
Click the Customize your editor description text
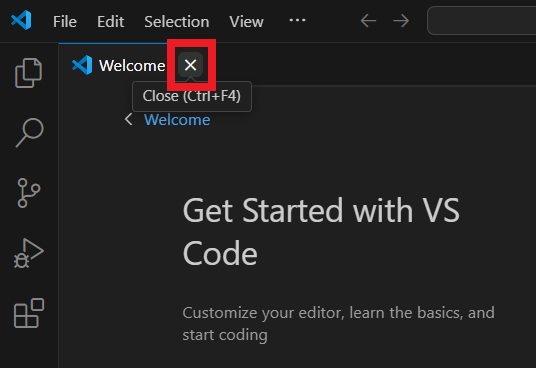click(x=338, y=324)
